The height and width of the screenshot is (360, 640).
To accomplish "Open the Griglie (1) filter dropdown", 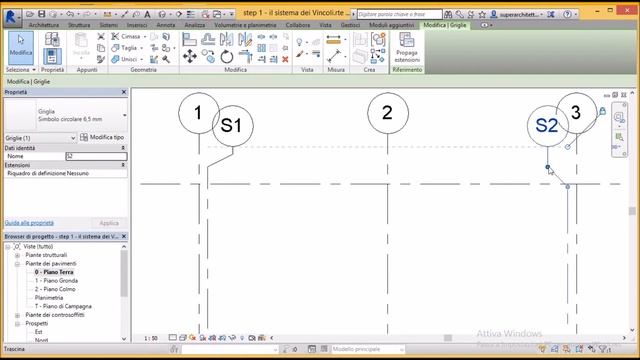I will (x=73, y=138).
